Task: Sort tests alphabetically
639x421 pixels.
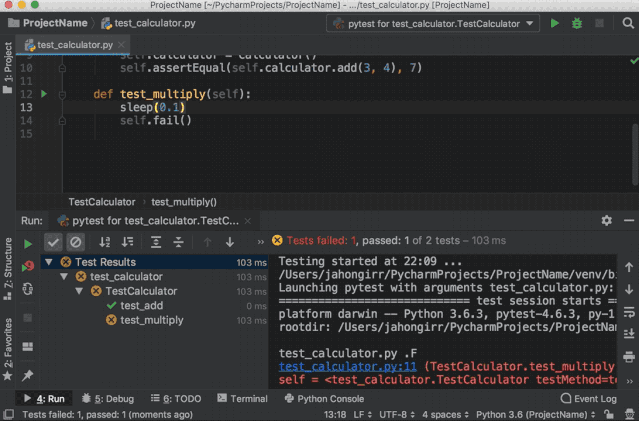Action: click(x=105, y=242)
